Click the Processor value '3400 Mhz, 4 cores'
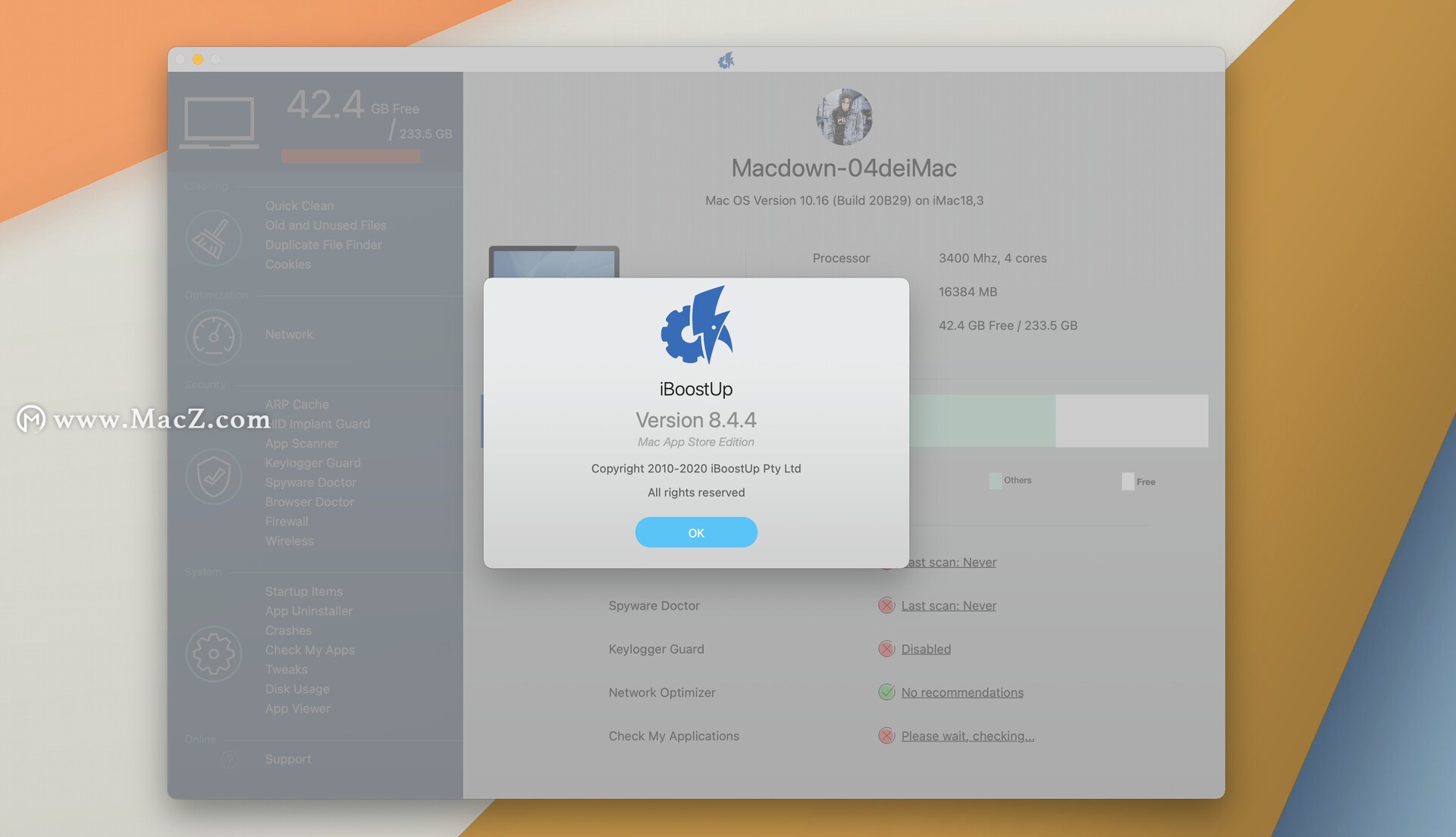This screenshot has width=1456, height=837. coord(992,259)
